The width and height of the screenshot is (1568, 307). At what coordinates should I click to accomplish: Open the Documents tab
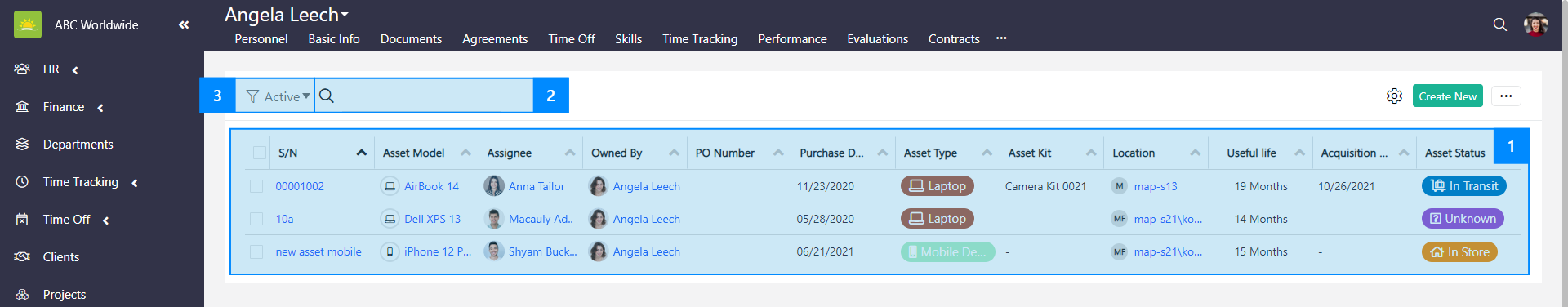[x=411, y=39]
